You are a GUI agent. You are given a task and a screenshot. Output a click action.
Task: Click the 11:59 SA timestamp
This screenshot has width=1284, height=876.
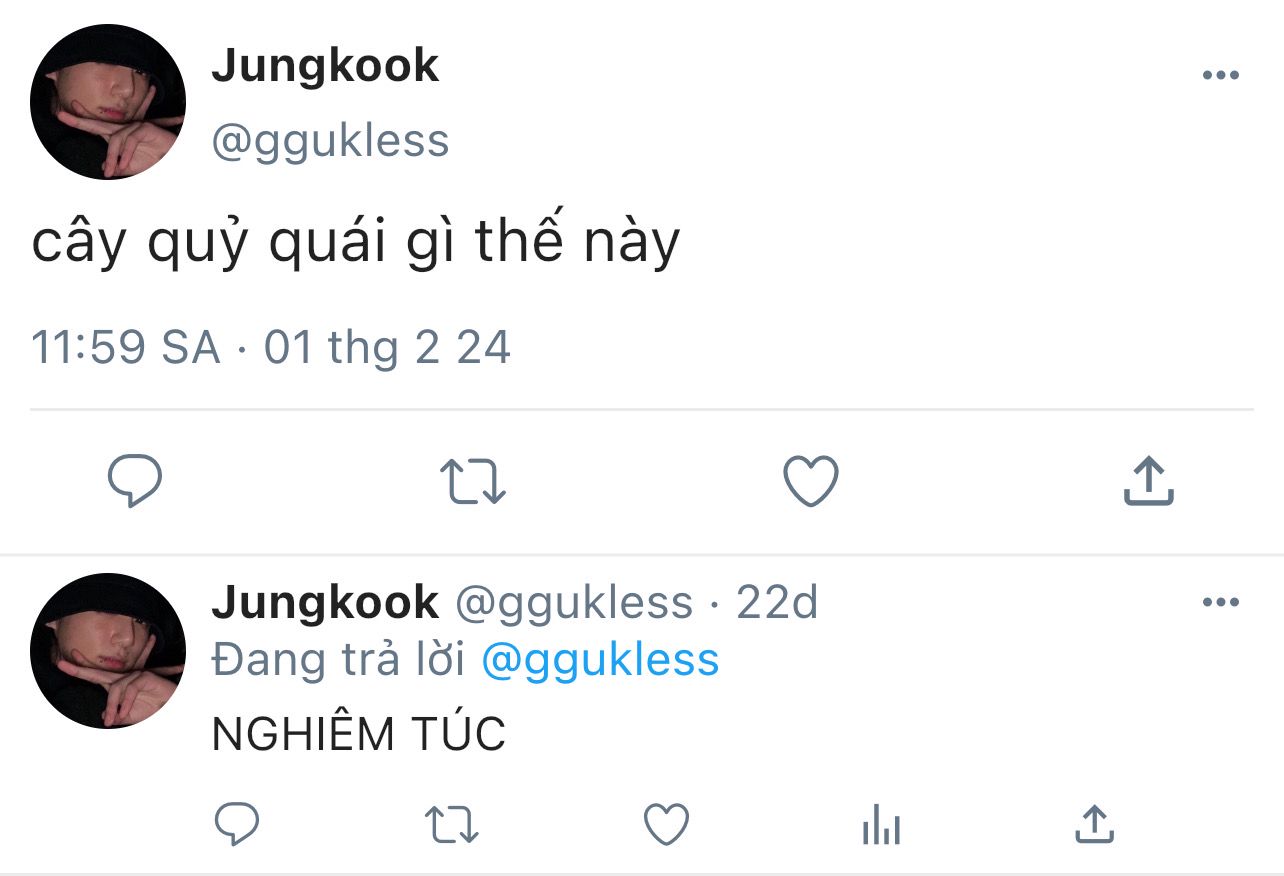(x=125, y=348)
